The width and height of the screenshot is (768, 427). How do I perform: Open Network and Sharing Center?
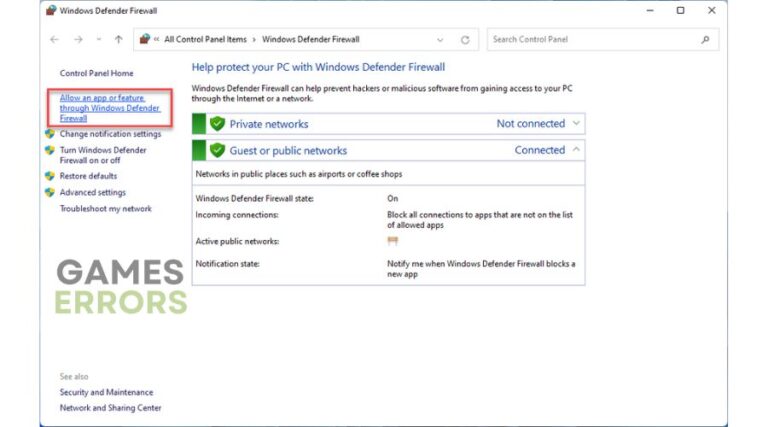[110, 408]
